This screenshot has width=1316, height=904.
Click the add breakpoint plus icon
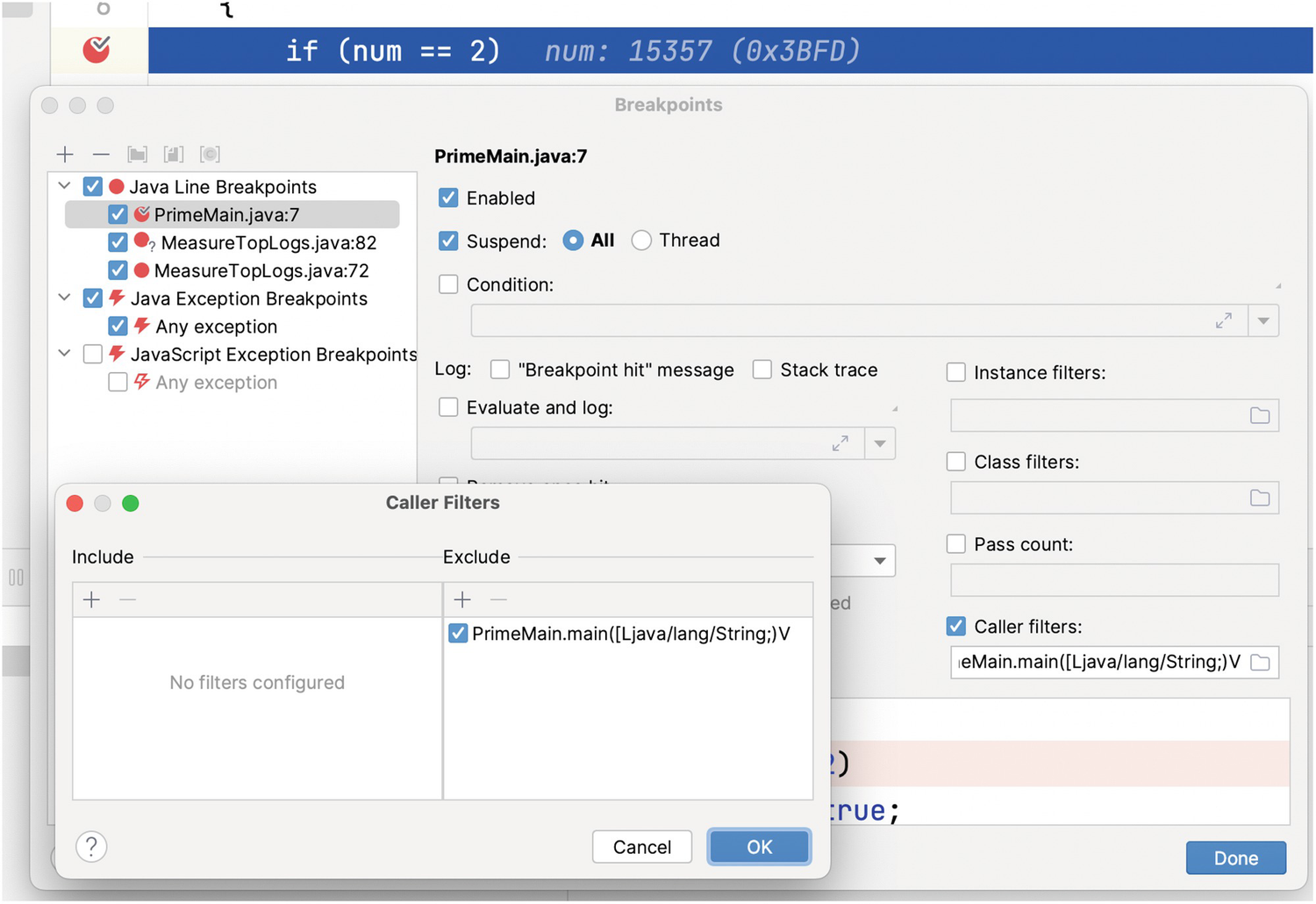(x=65, y=154)
